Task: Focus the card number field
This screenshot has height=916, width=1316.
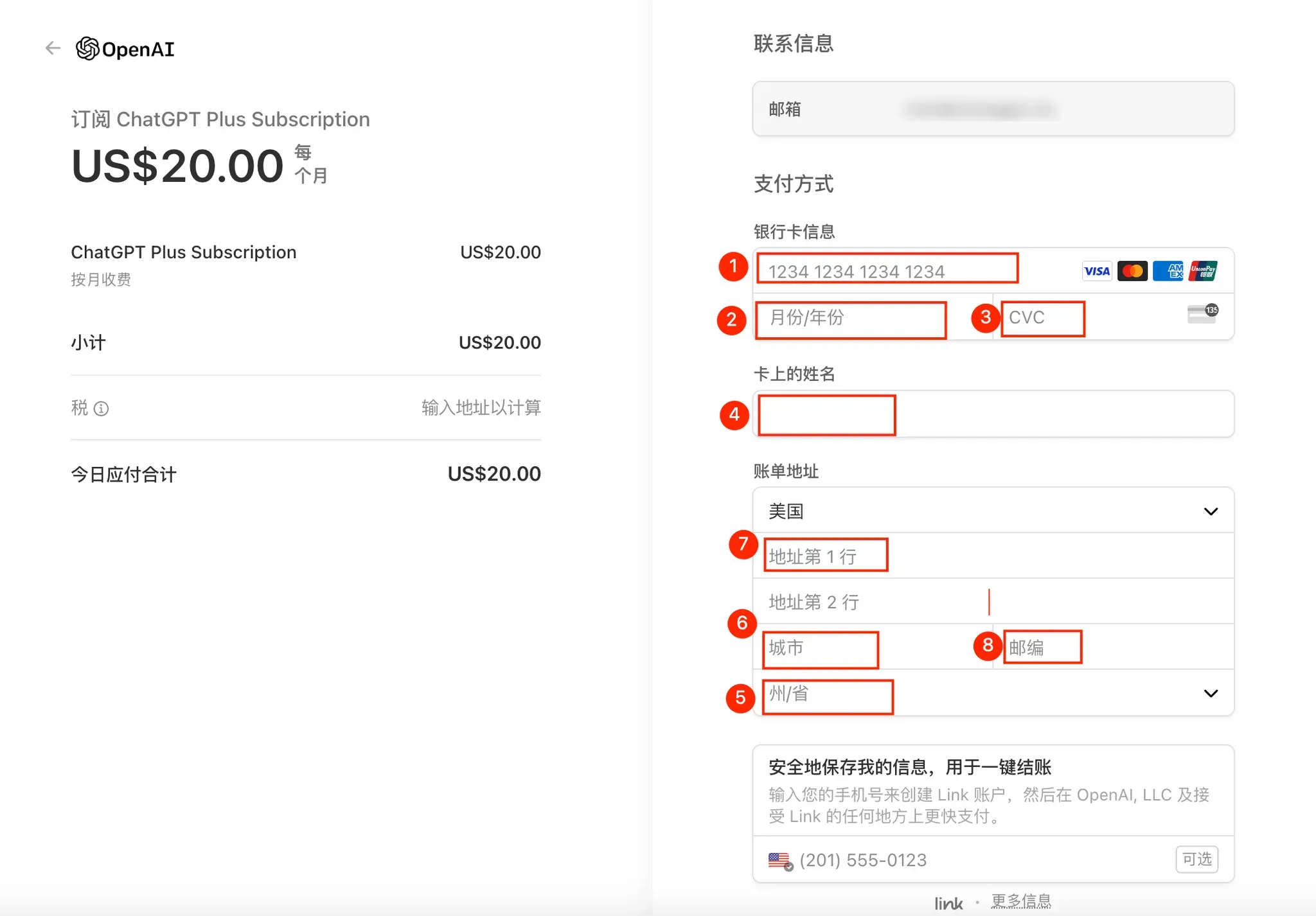Action: pyautogui.click(x=993, y=271)
